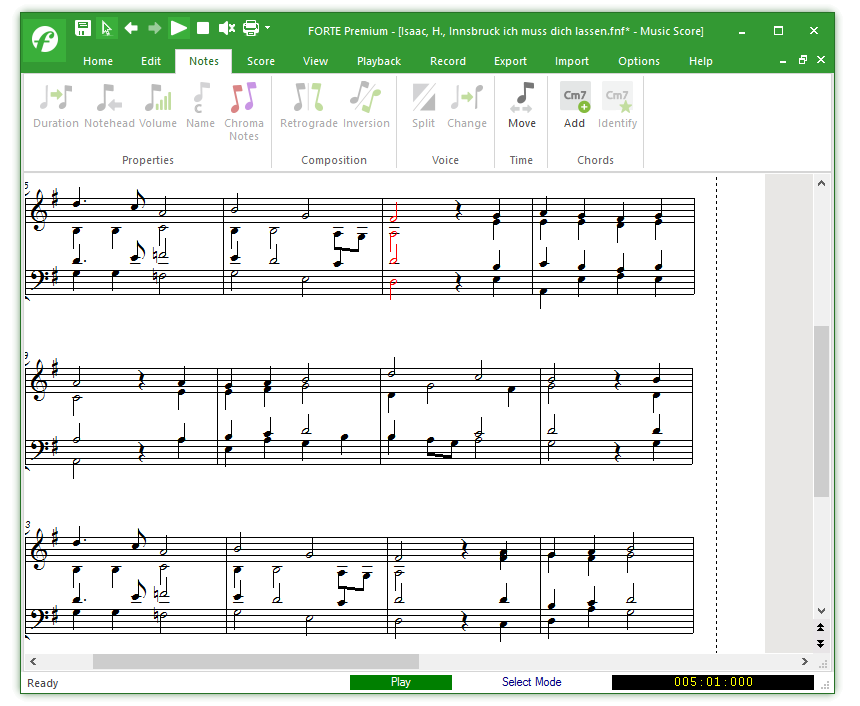Click the horizontal scrollbar thumb
The width and height of the screenshot is (860, 706).
click(256, 662)
